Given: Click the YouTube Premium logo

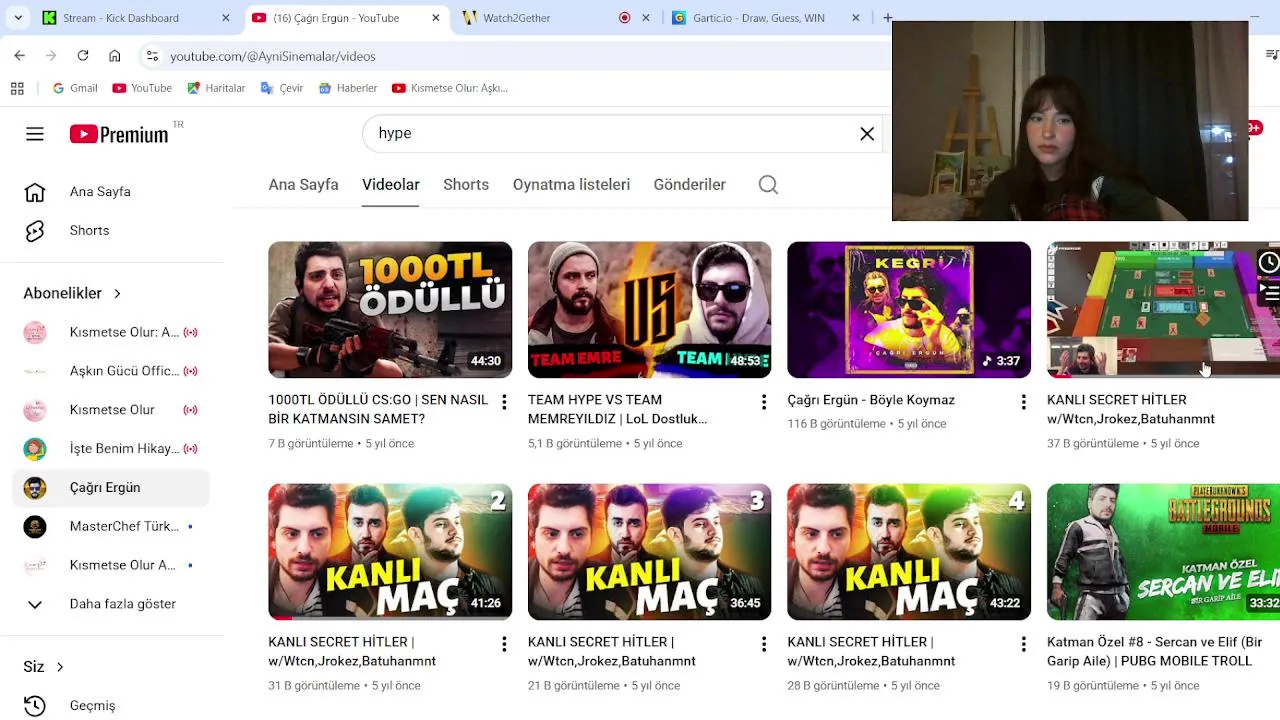Looking at the screenshot, I should tap(119, 134).
